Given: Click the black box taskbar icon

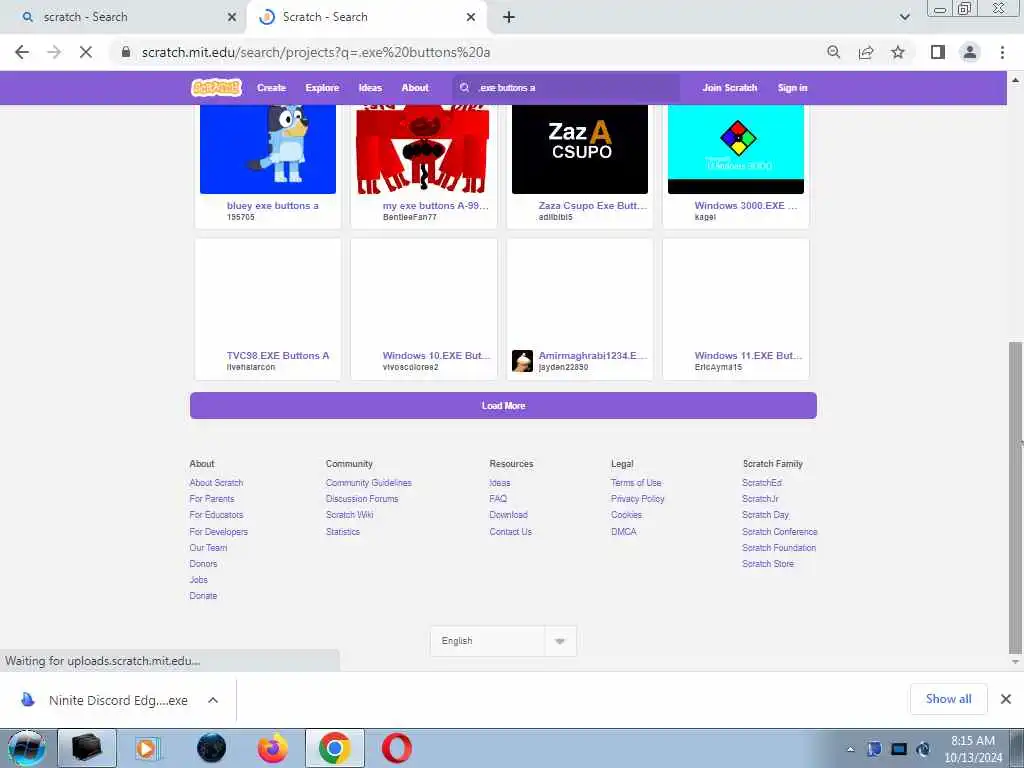Looking at the screenshot, I should 86,748.
